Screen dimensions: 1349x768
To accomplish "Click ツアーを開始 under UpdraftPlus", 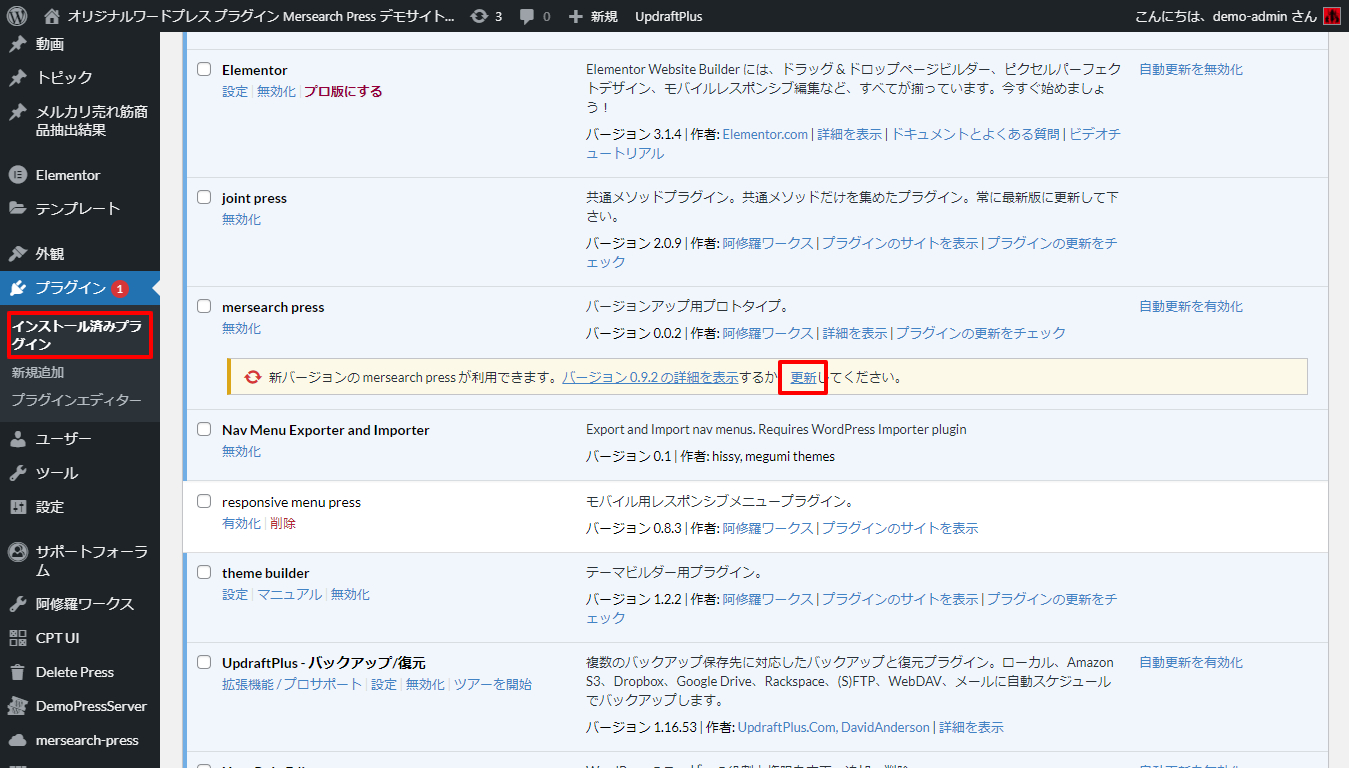I will [x=493, y=684].
